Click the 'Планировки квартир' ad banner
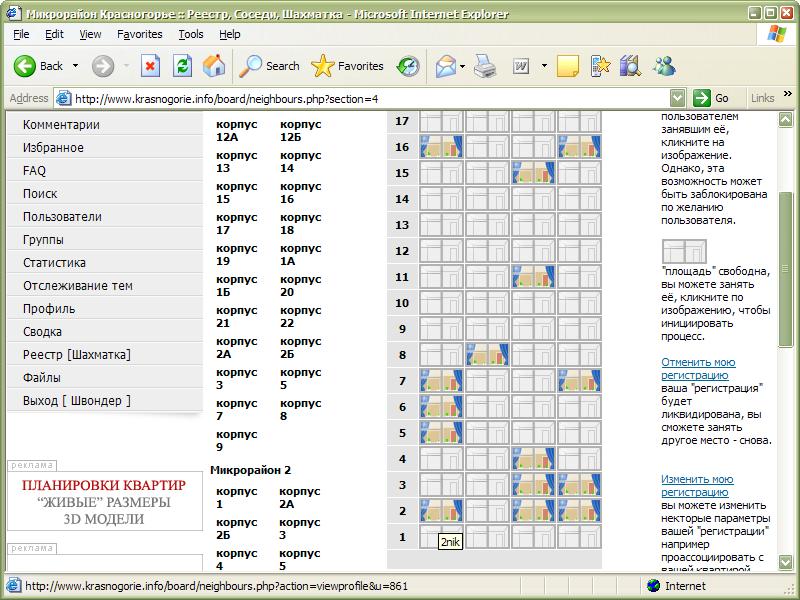 105,502
